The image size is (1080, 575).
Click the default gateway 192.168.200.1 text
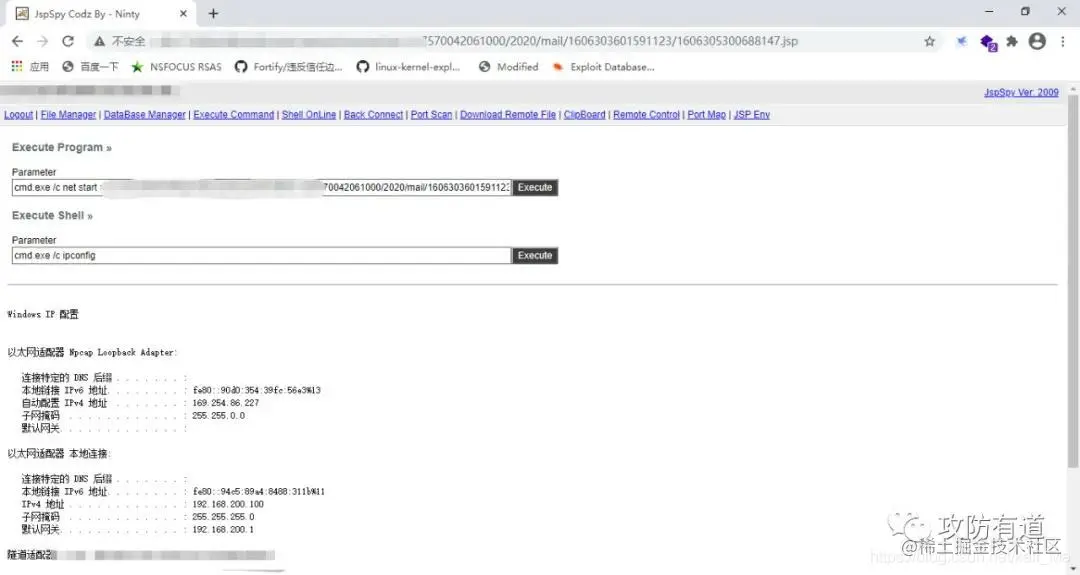tap(223, 530)
